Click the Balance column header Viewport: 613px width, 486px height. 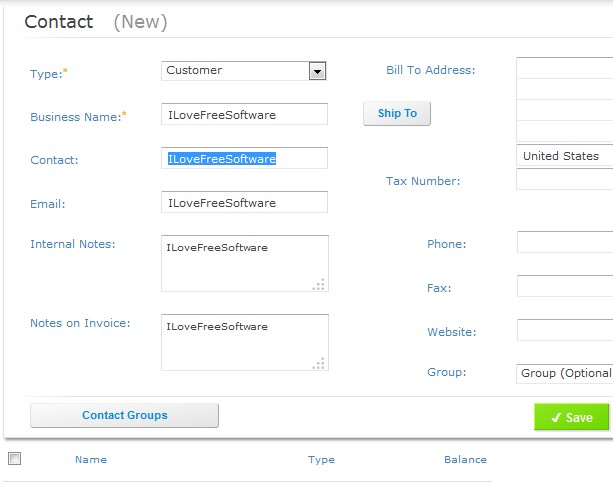[x=465, y=459]
